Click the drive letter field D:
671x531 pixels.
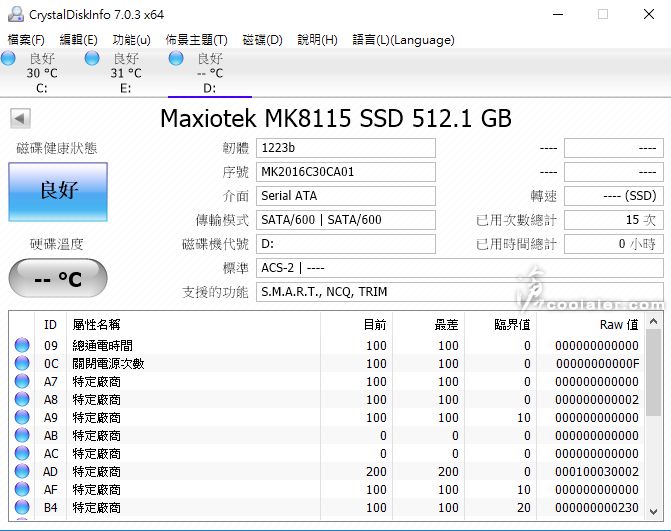(346, 244)
